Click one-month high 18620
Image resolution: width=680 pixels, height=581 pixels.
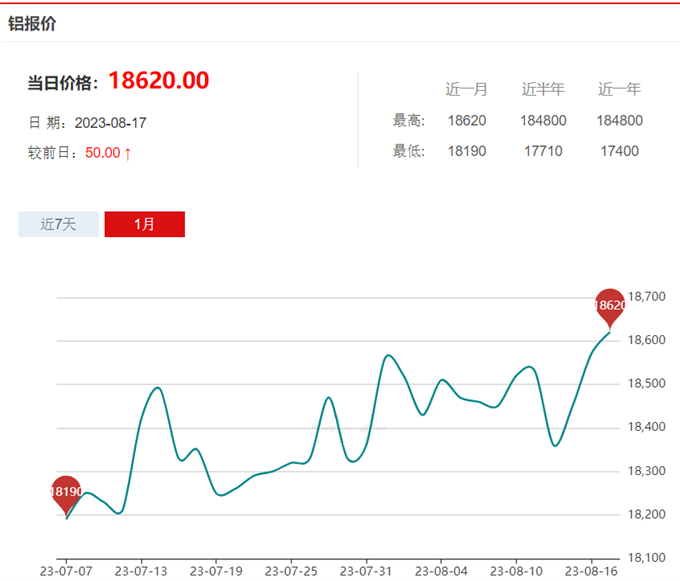(x=467, y=121)
